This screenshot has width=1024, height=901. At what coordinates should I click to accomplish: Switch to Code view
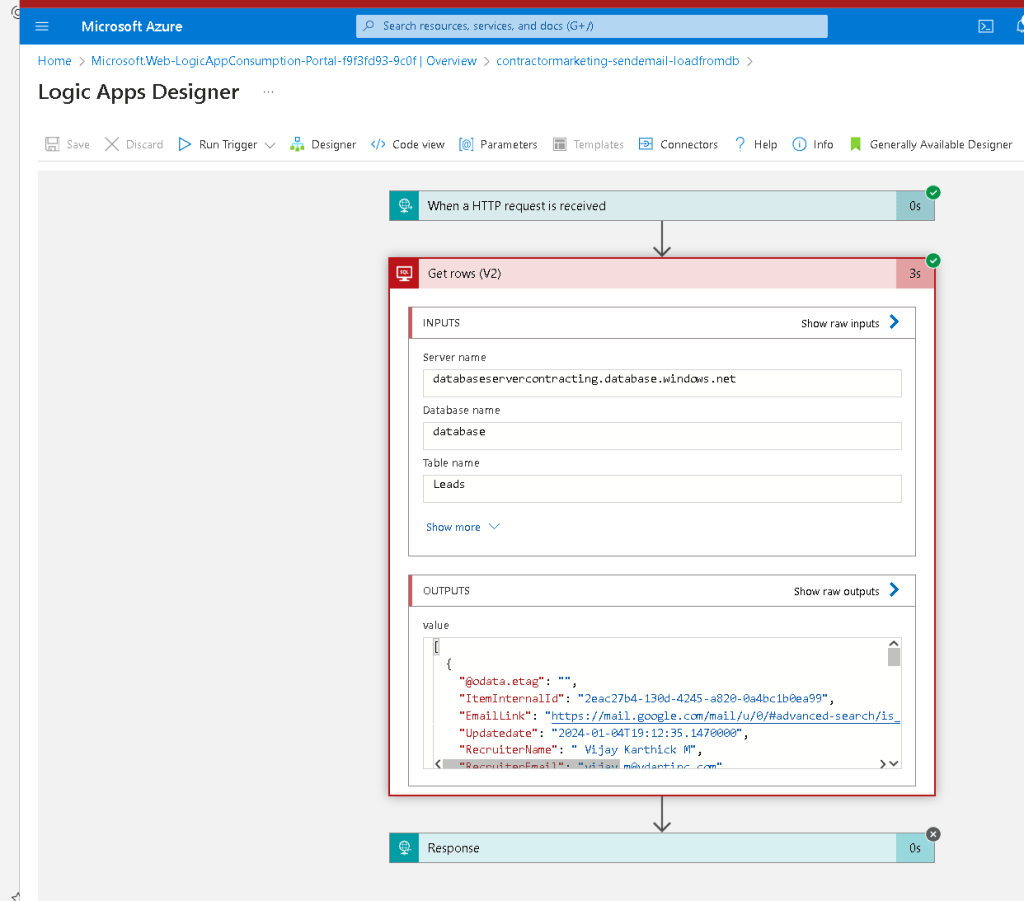(x=408, y=144)
